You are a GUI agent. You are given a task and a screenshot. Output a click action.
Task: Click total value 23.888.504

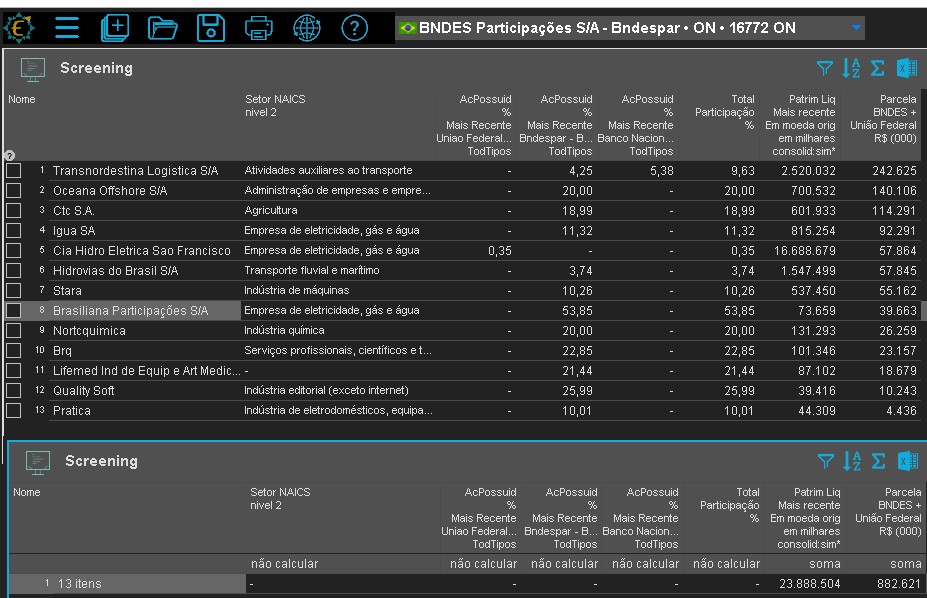pyautogui.click(x=809, y=584)
